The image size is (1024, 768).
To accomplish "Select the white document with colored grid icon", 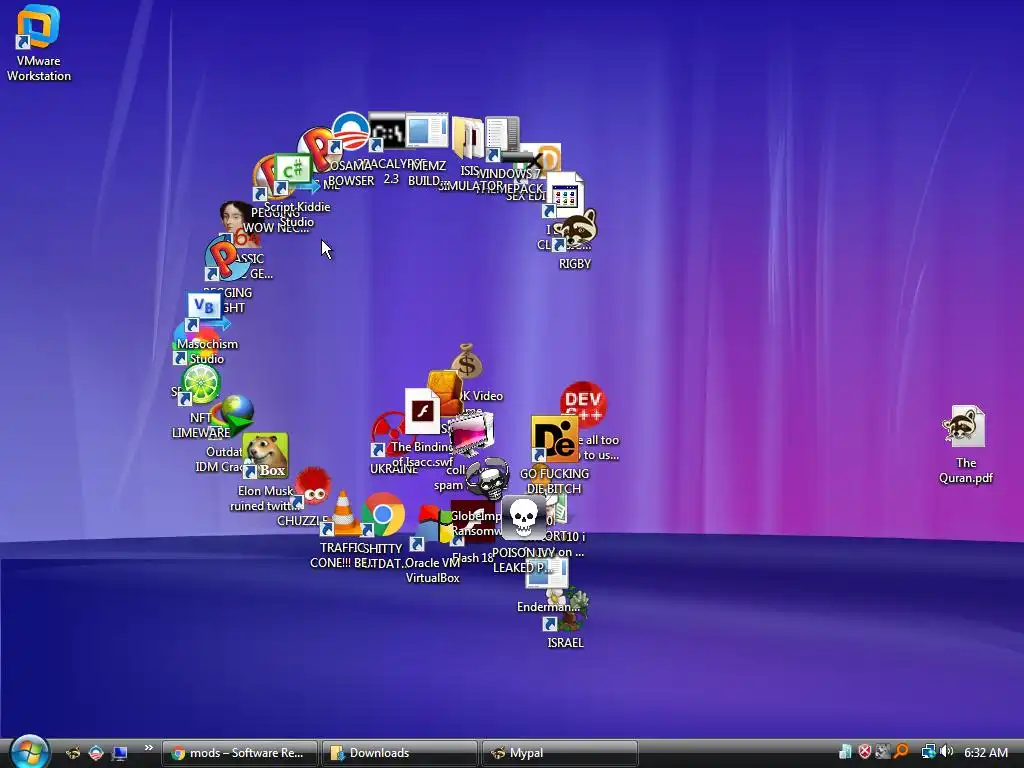I will tap(564, 195).
